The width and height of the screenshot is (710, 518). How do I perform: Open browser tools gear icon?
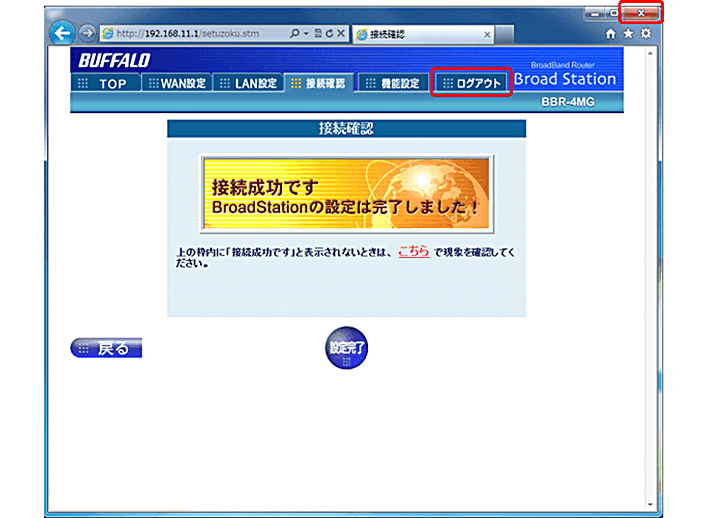coord(646,33)
